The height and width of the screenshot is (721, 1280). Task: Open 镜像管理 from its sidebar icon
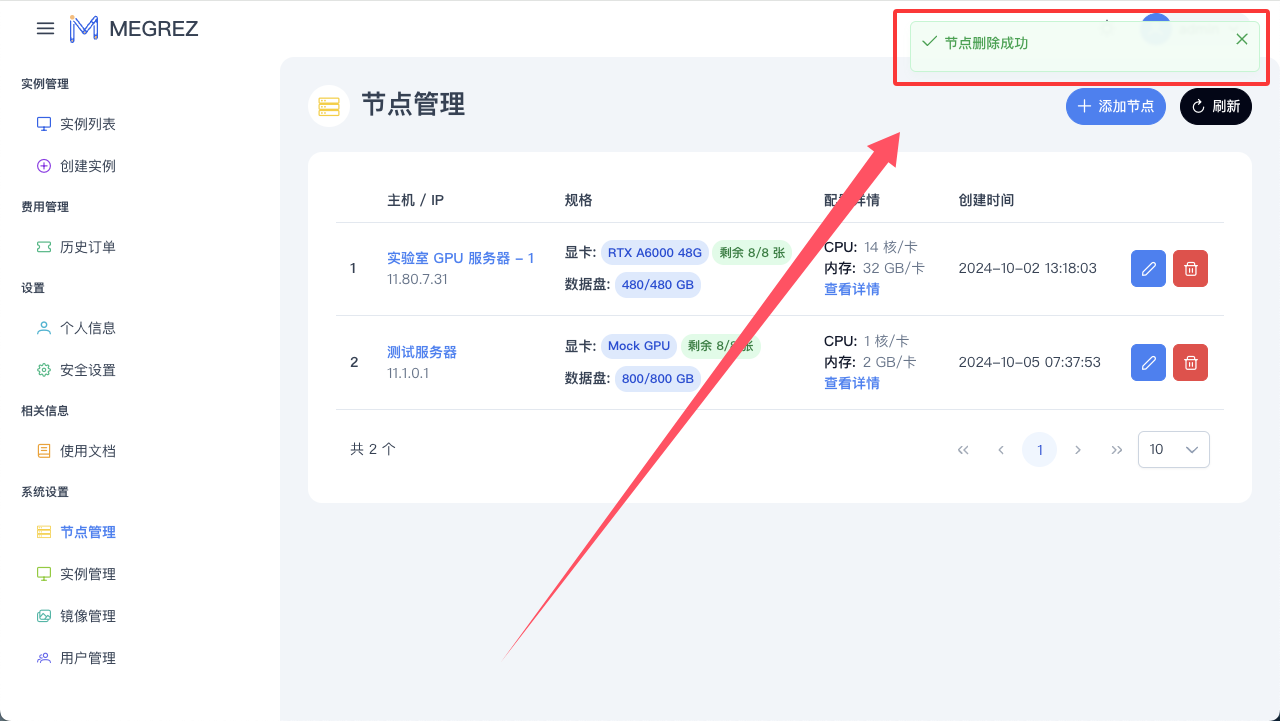coord(42,615)
